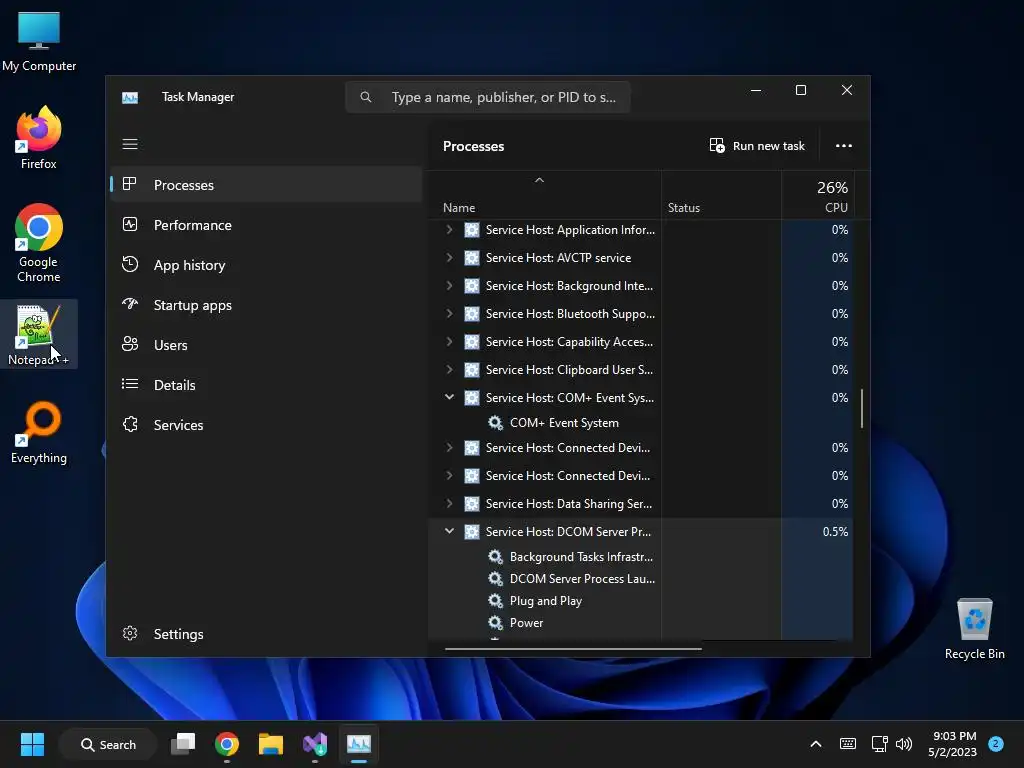Select the App history clock icon

(x=130, y=264)
